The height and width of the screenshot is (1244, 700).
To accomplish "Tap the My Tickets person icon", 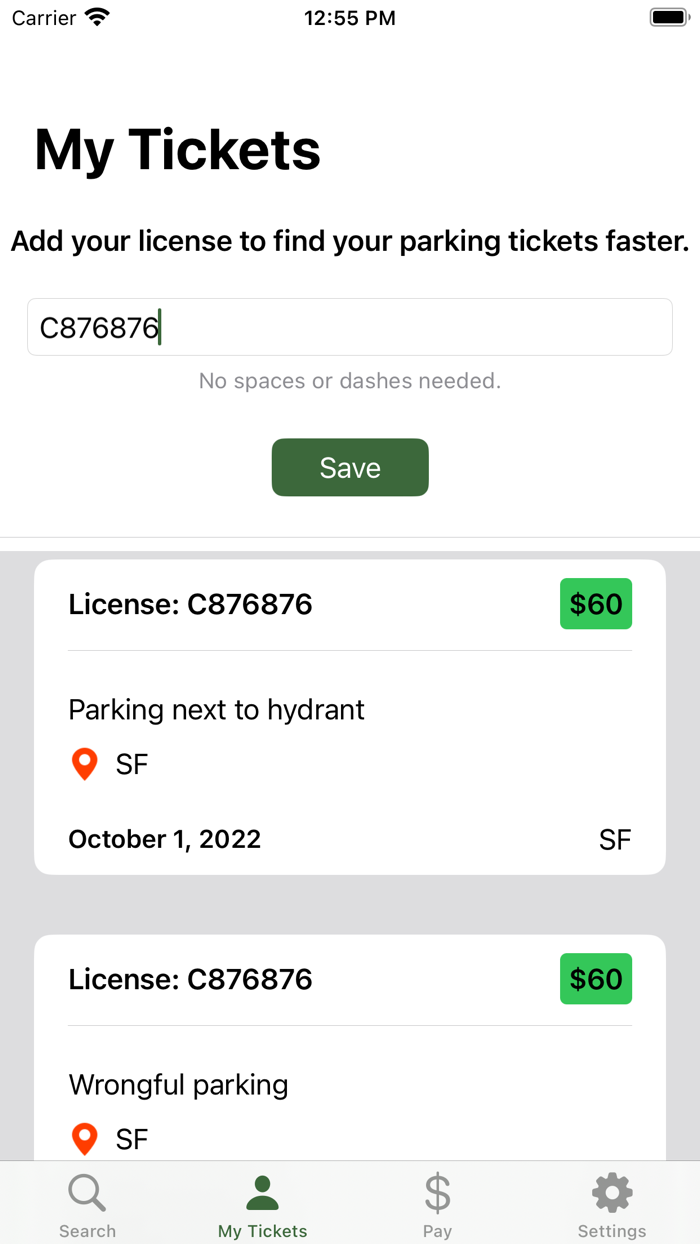I will point(262,1190).
